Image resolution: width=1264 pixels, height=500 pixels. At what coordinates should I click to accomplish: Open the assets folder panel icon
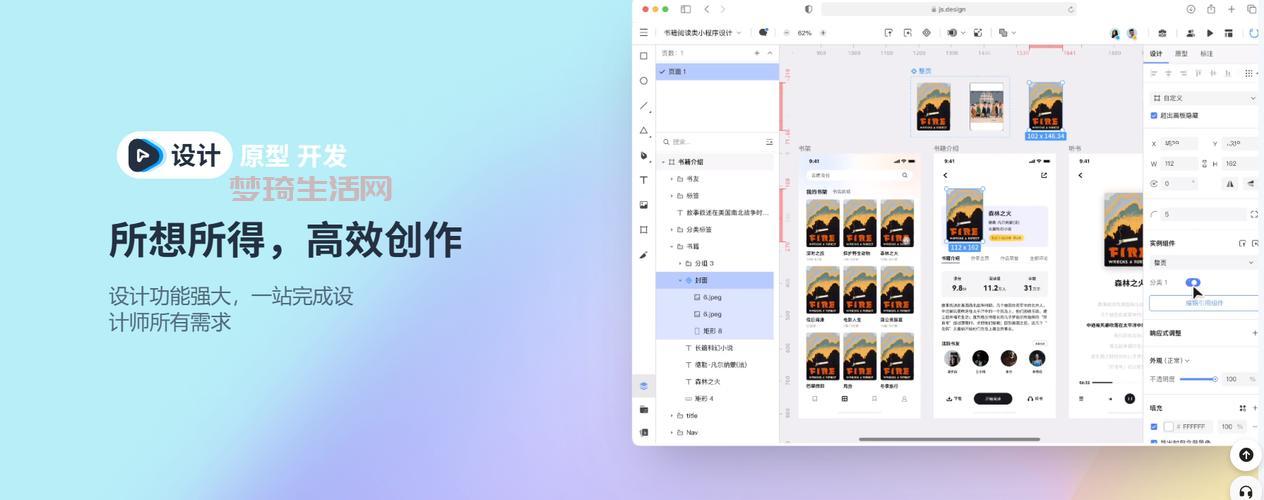point(644,409)
